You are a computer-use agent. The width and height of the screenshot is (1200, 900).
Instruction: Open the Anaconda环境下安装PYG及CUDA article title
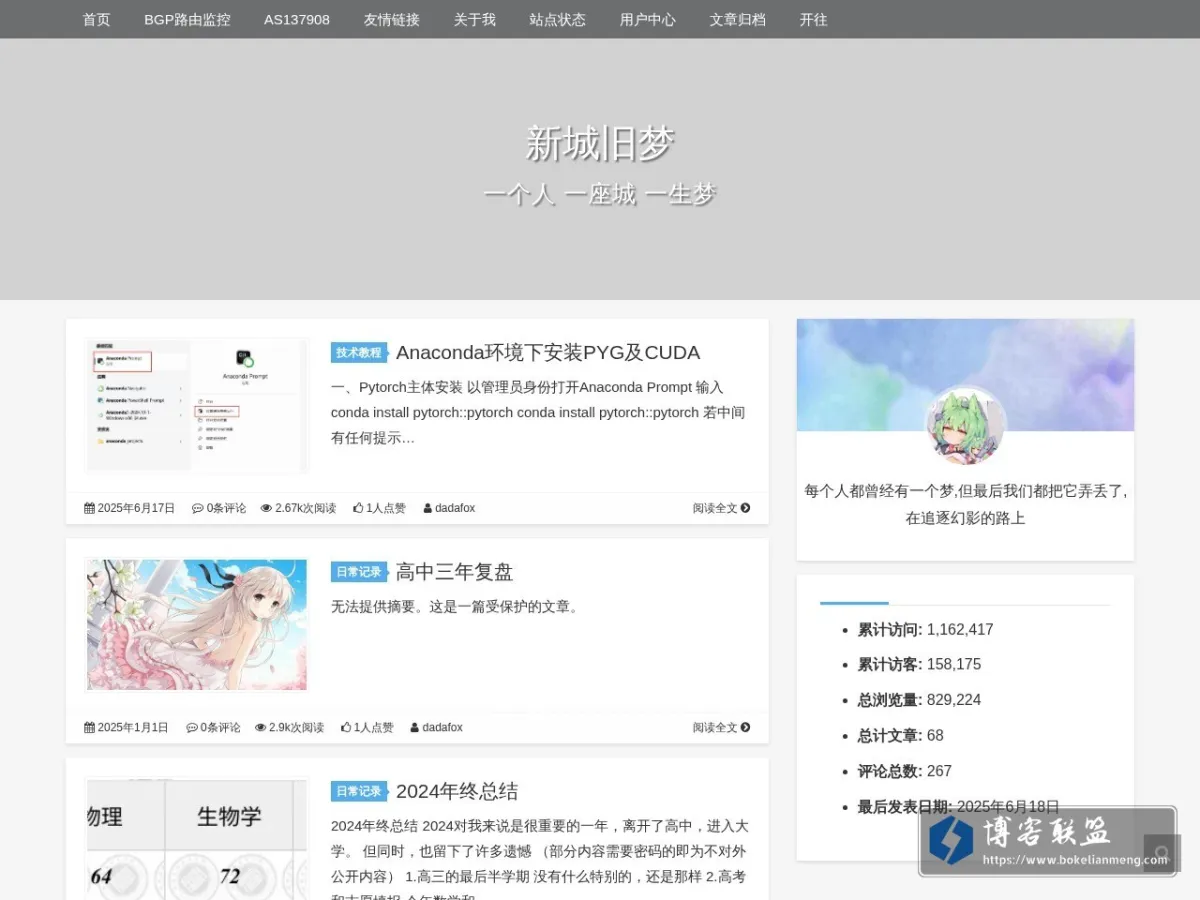[548, 352]
